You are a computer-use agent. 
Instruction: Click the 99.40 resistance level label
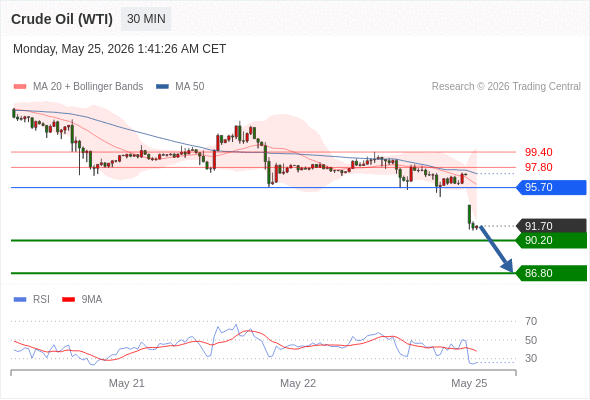(x=538, y=152)
